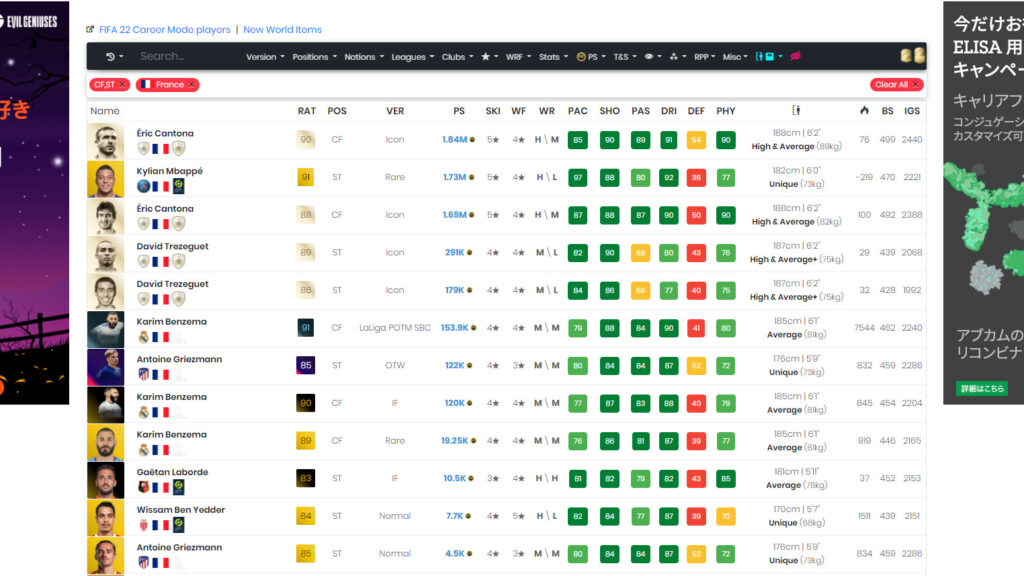
Task: Click the Karim Benzema IF player photo
Action: click(105, 404)
